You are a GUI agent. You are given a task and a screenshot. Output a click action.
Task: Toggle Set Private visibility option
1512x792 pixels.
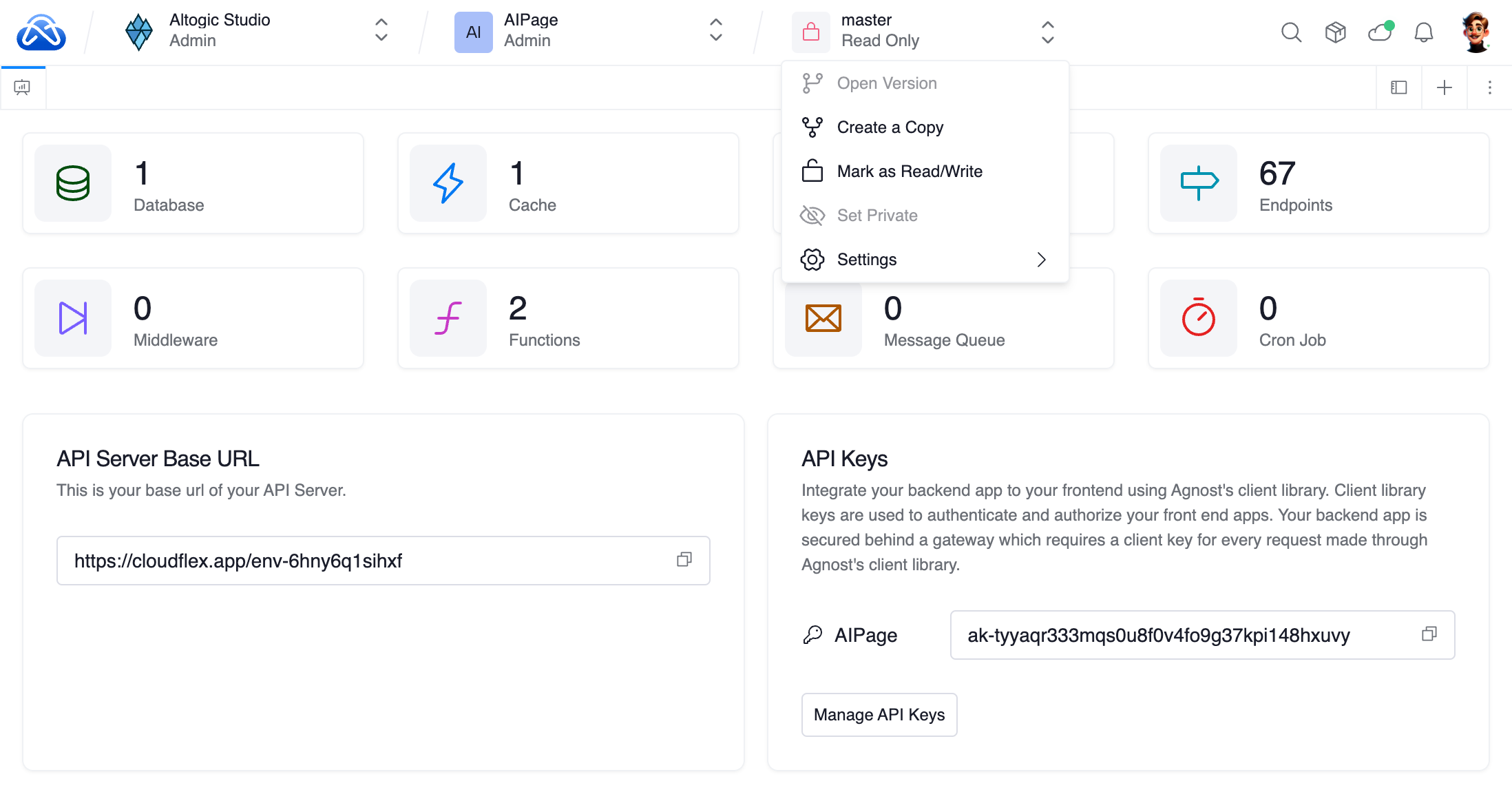click(x=876, y=216)
